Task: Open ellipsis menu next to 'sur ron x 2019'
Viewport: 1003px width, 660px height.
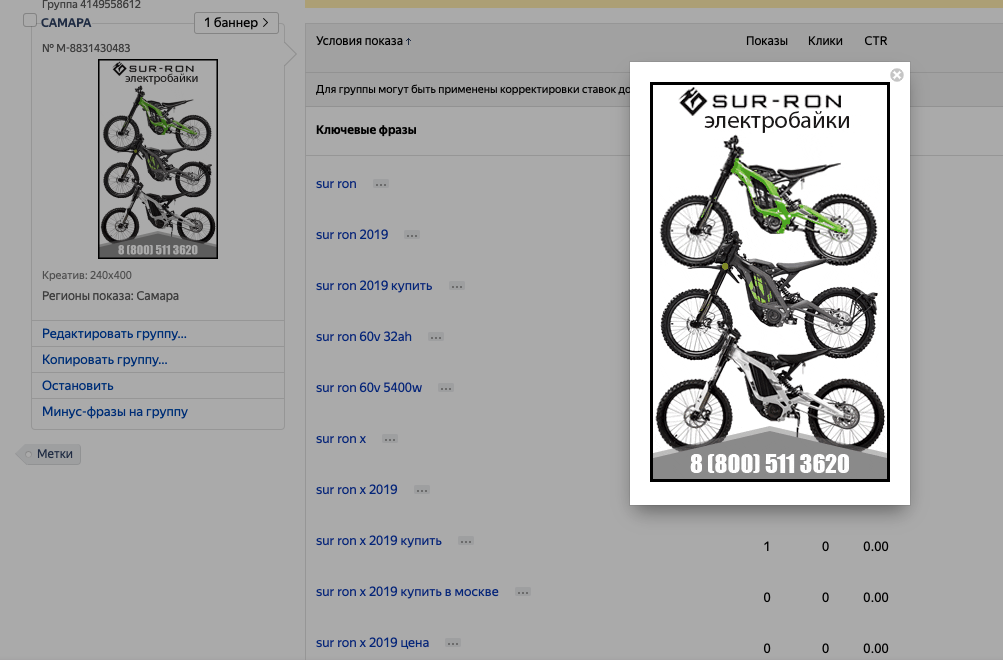Action: click(x=422, y=491)
